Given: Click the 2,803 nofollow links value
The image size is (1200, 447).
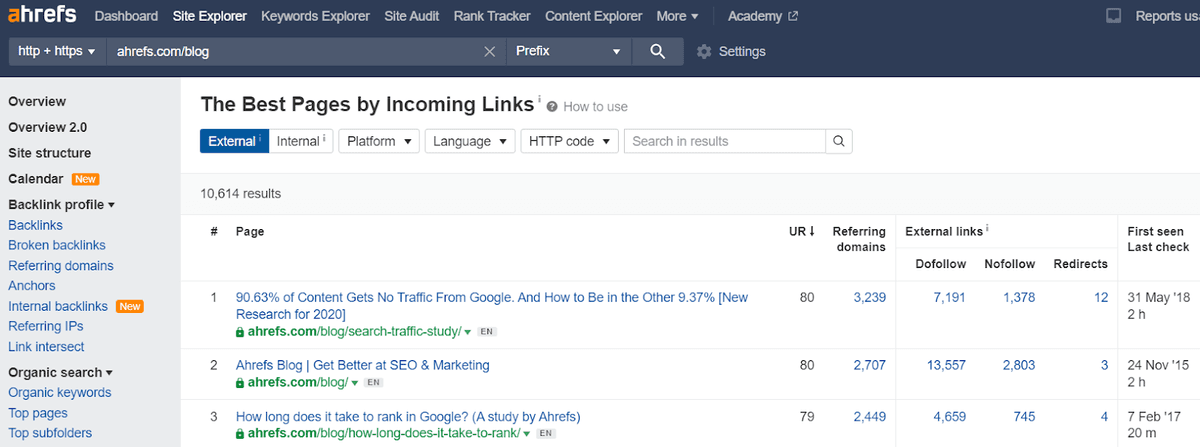Looking at the screenshot, I should coord(1019,365).
